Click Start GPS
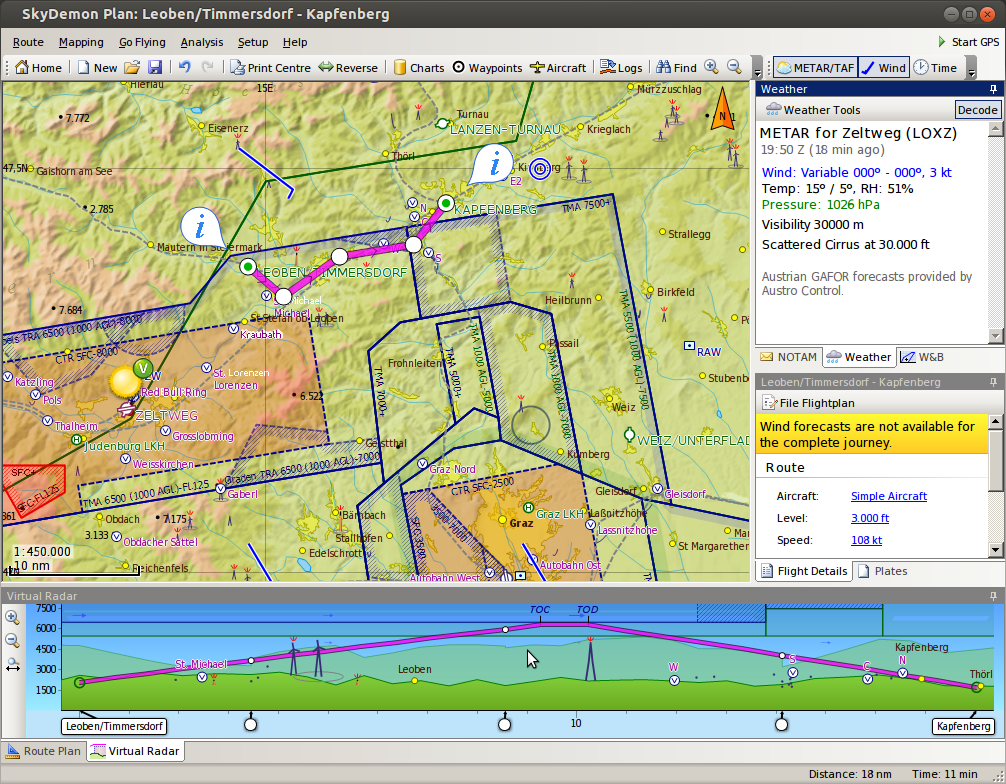Viewport: 1006px width, 784px height. click(968, 42)
